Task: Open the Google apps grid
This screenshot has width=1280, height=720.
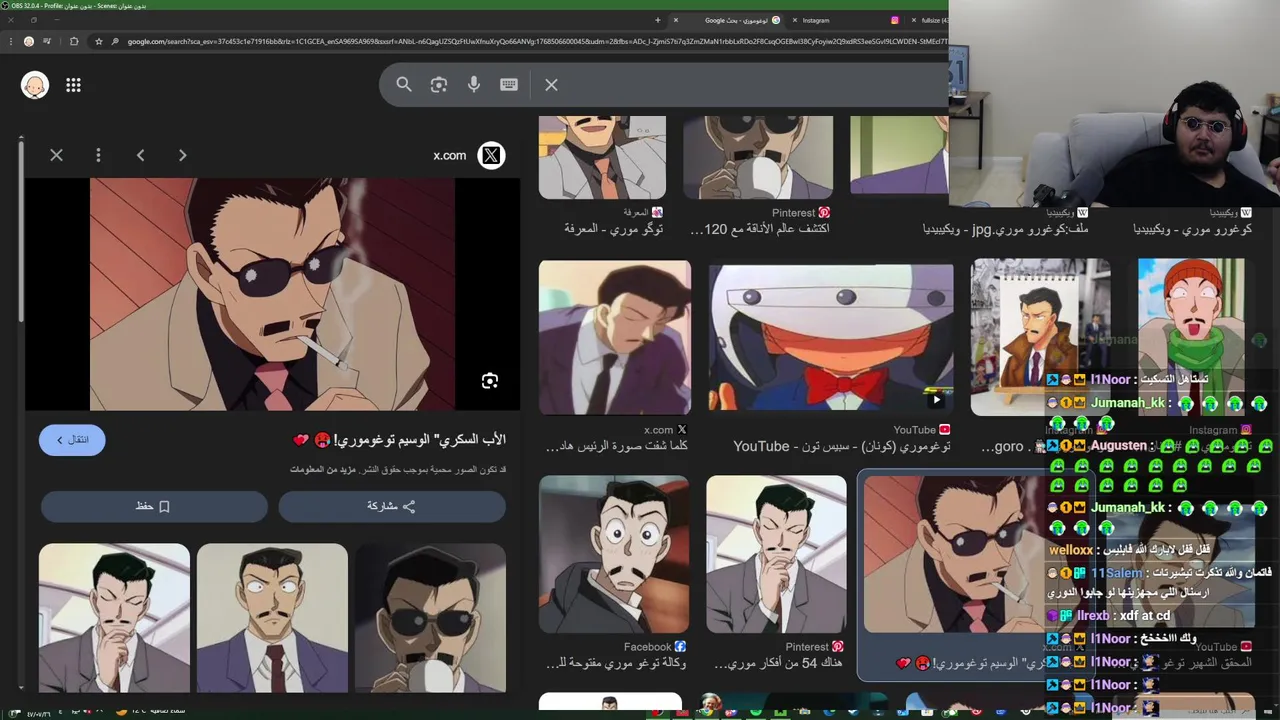Action: tap(73, 85)
